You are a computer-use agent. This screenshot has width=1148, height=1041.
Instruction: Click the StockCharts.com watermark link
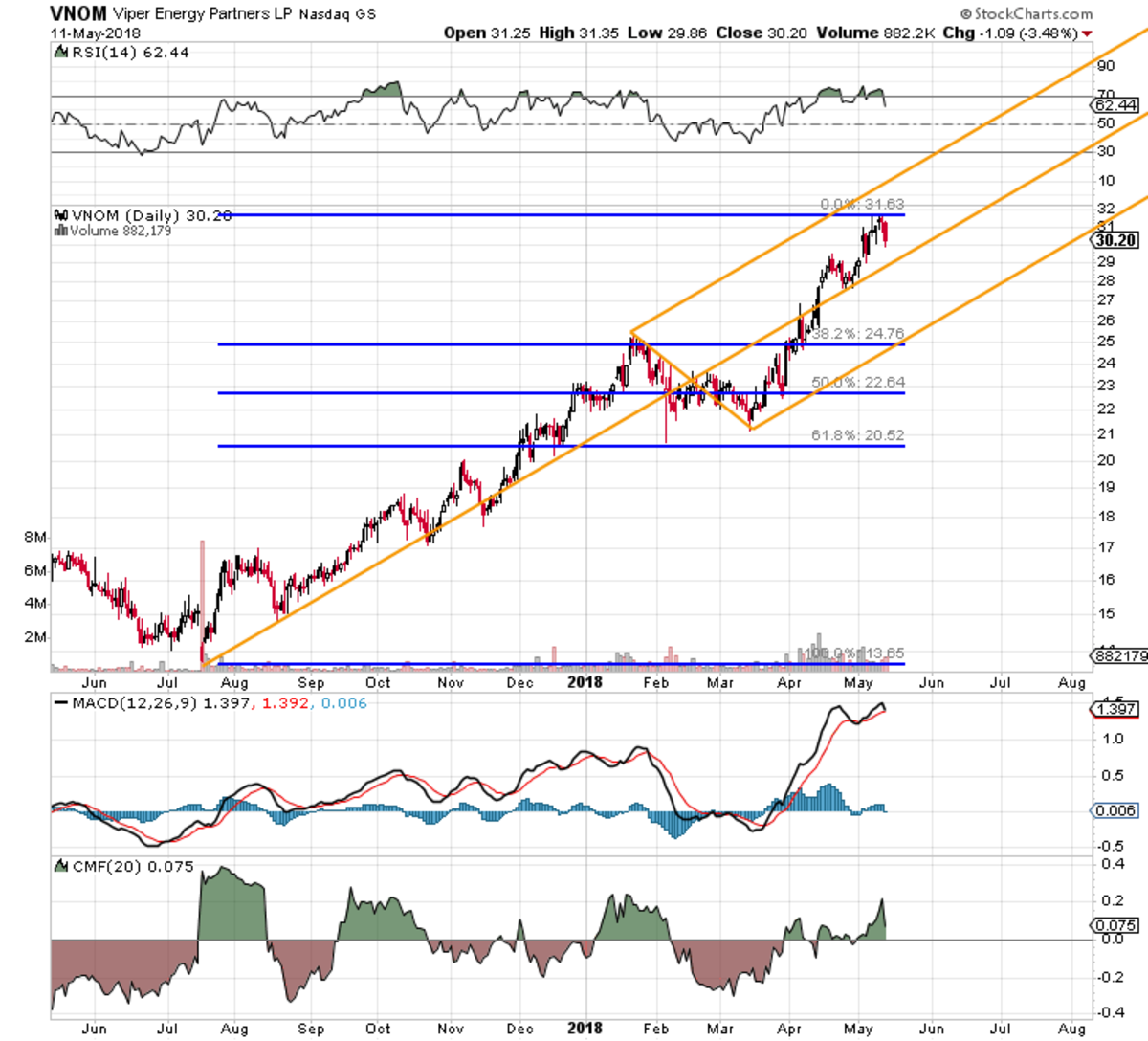[x=1027, y=13]
